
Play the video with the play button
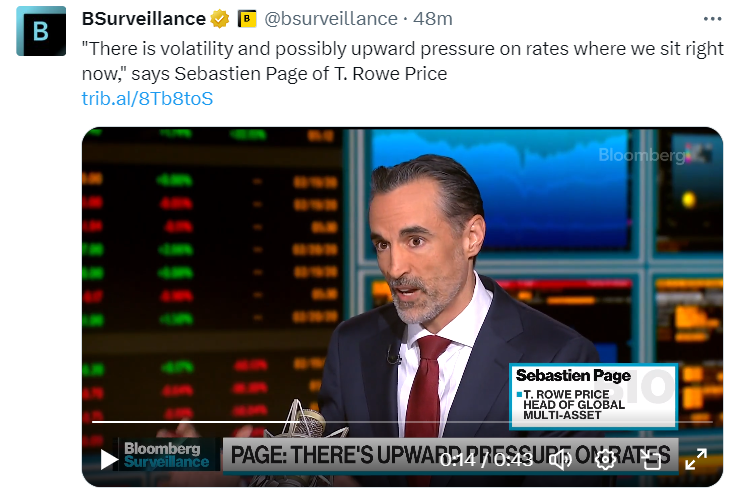[x=109, y=459]
